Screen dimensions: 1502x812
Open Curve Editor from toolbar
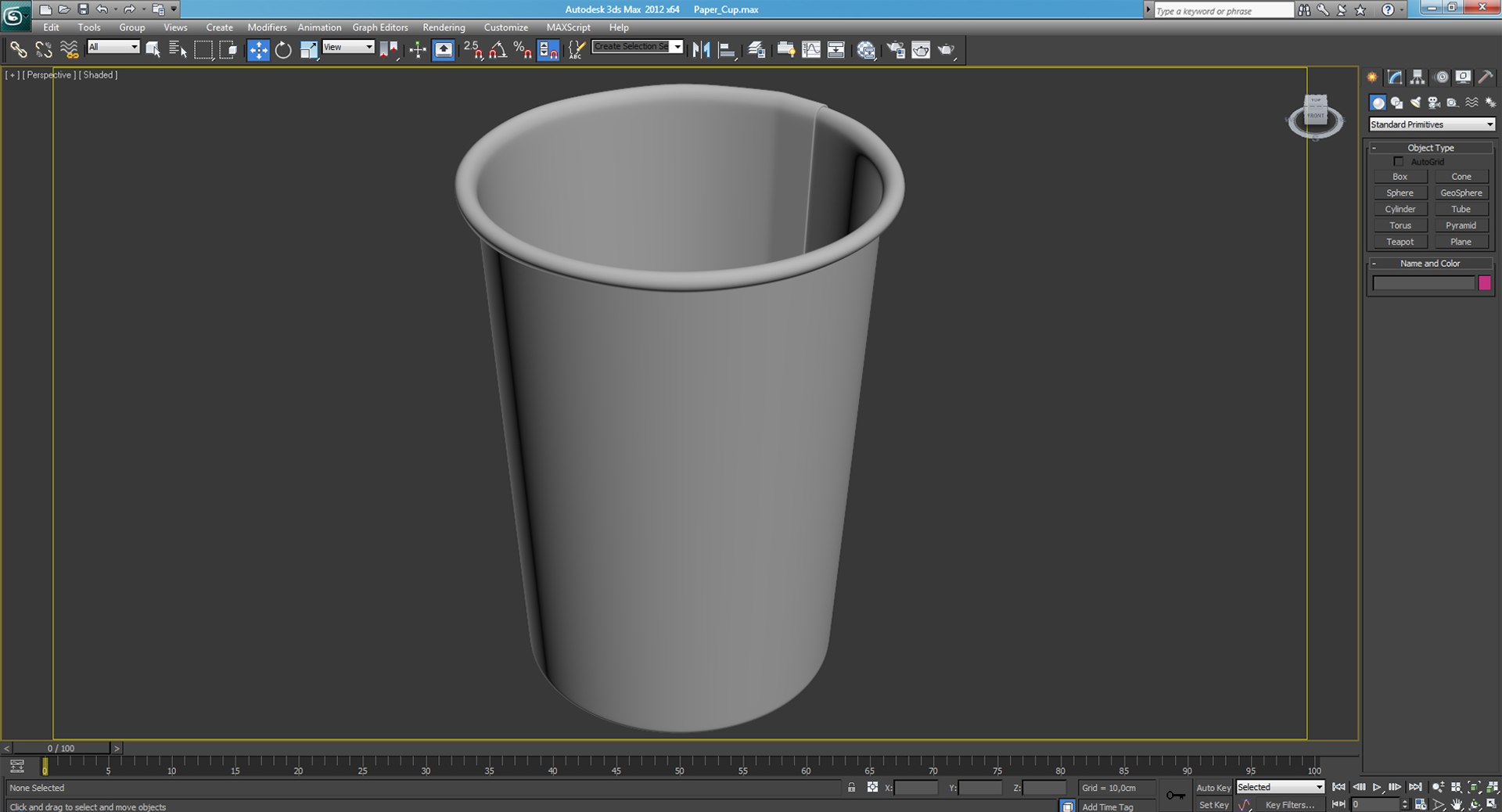[x=811, y=50]
